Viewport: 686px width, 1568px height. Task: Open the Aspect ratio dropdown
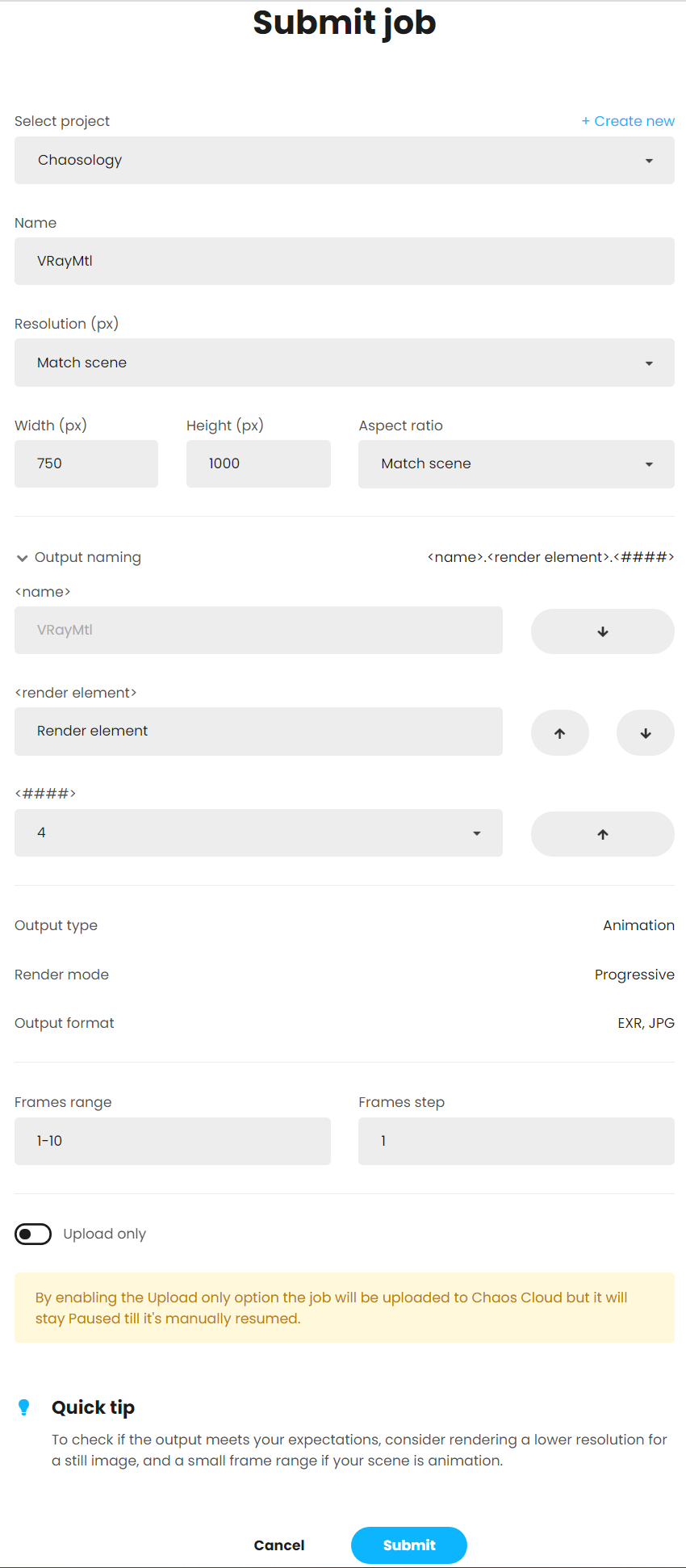(x=516, y=463)
